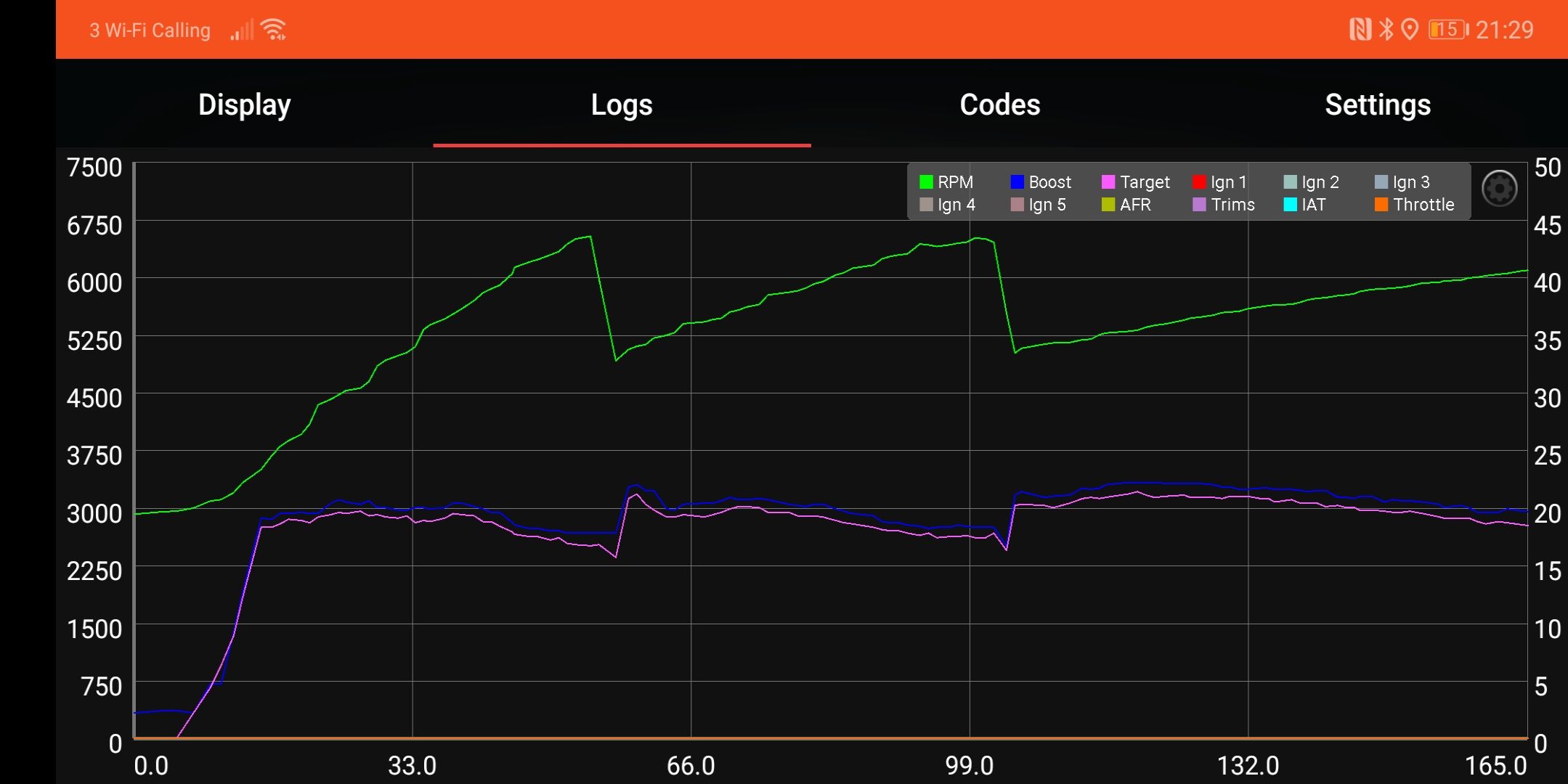The image size is (1568, 784).
Task: Open chart options with the gear icon
Action: click(1499, 189)
